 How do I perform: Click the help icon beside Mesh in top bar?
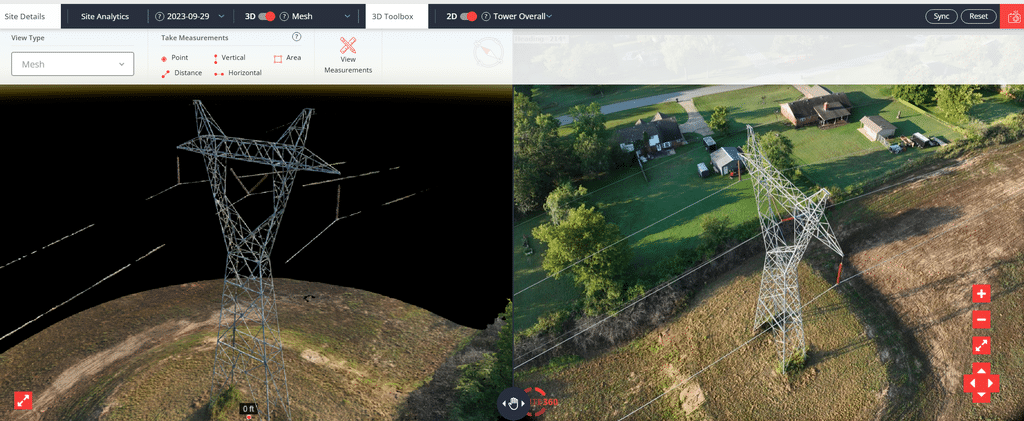285,16
